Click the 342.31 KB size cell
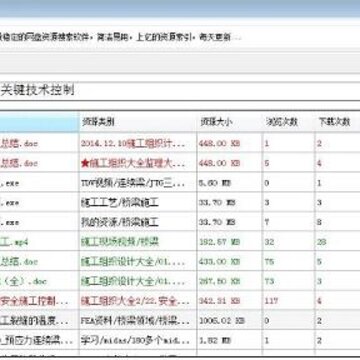This screenshot has height=360, width=360. pos(230,301)
